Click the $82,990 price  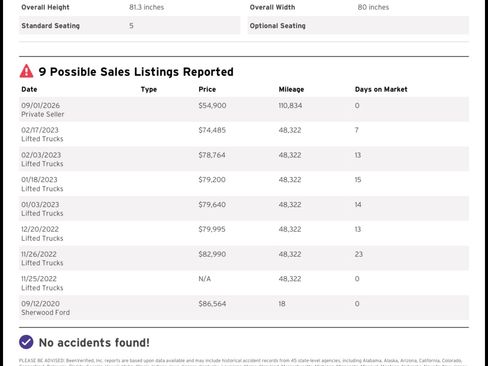click(x=212, y=254)
